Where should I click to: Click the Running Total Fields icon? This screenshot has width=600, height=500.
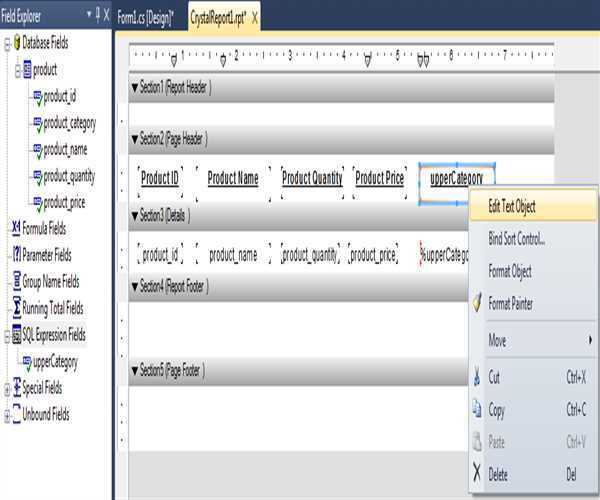15,308
